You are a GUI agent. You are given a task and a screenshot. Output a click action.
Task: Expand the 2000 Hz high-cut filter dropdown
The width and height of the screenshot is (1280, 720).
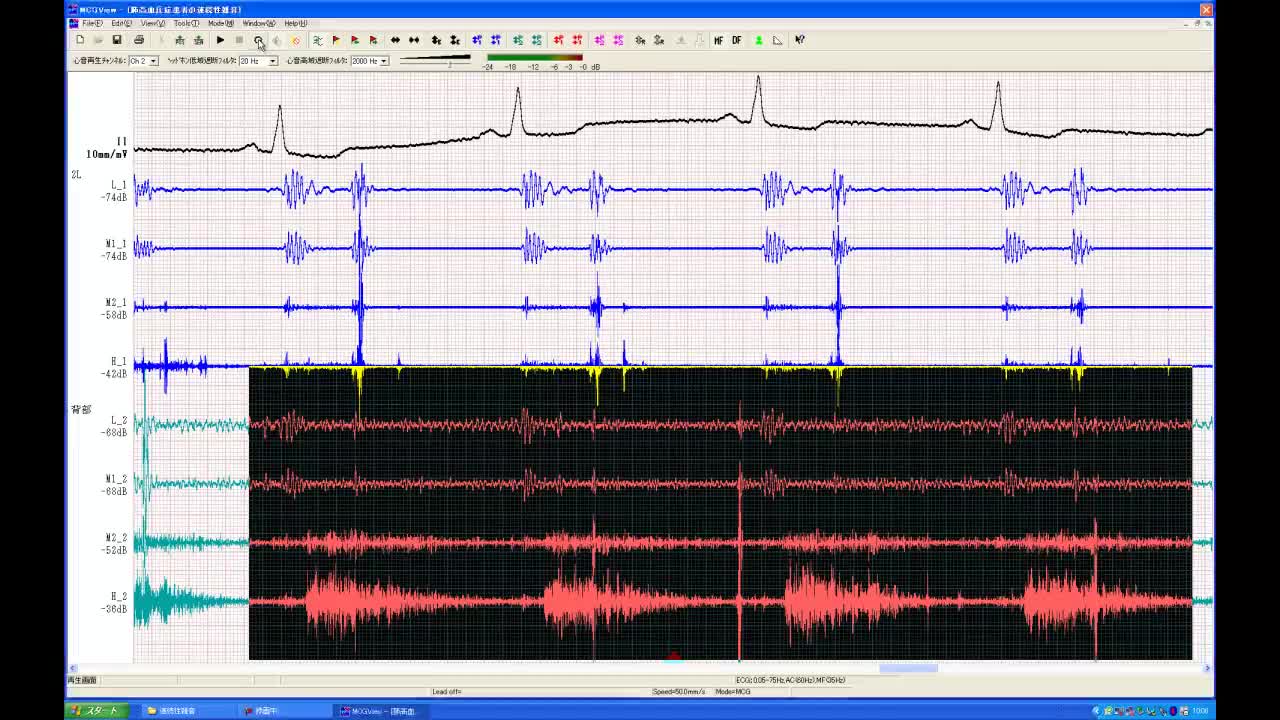tap(384, 61)
